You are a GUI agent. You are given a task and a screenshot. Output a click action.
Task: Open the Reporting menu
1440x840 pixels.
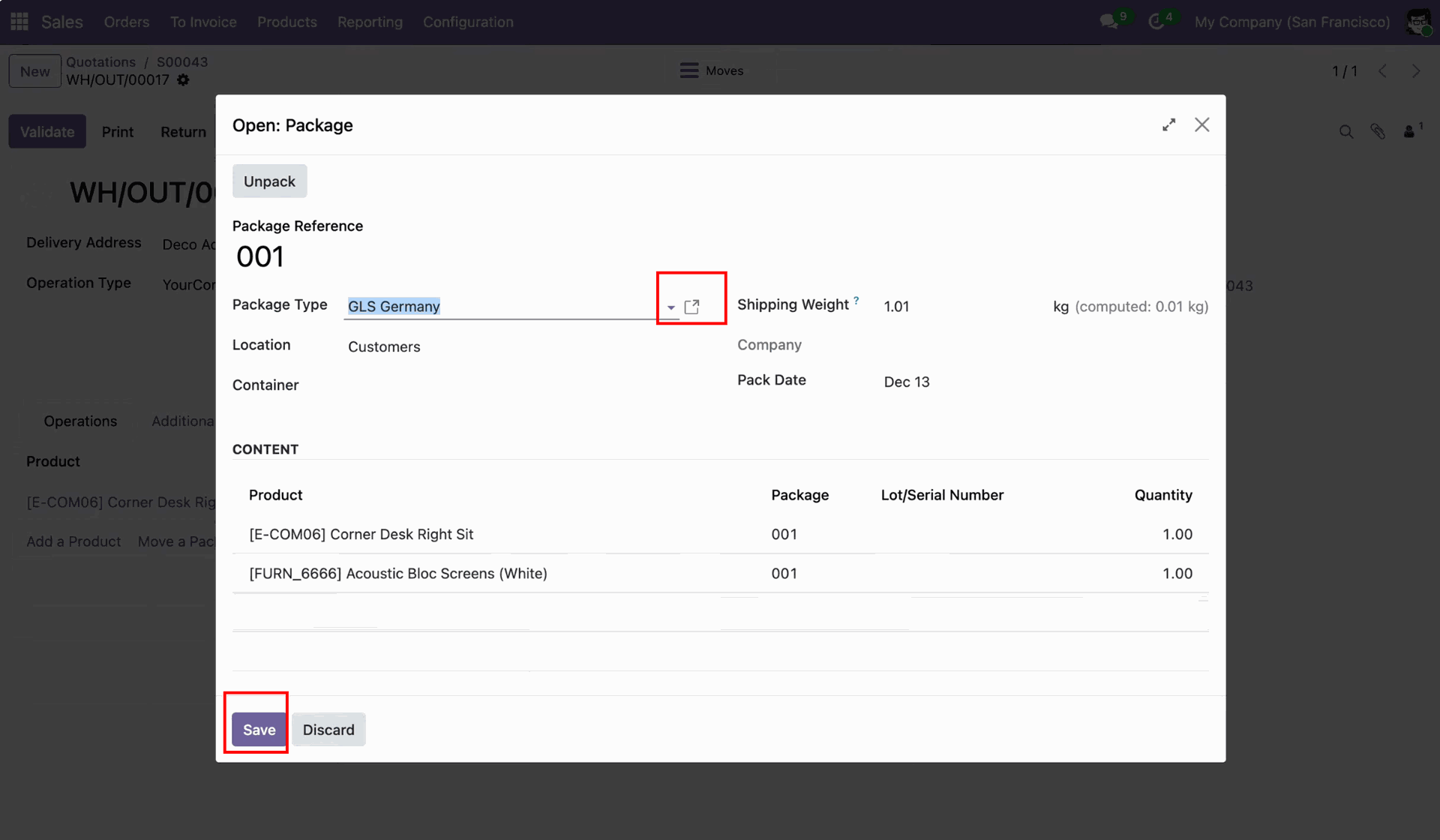(370, 22)
